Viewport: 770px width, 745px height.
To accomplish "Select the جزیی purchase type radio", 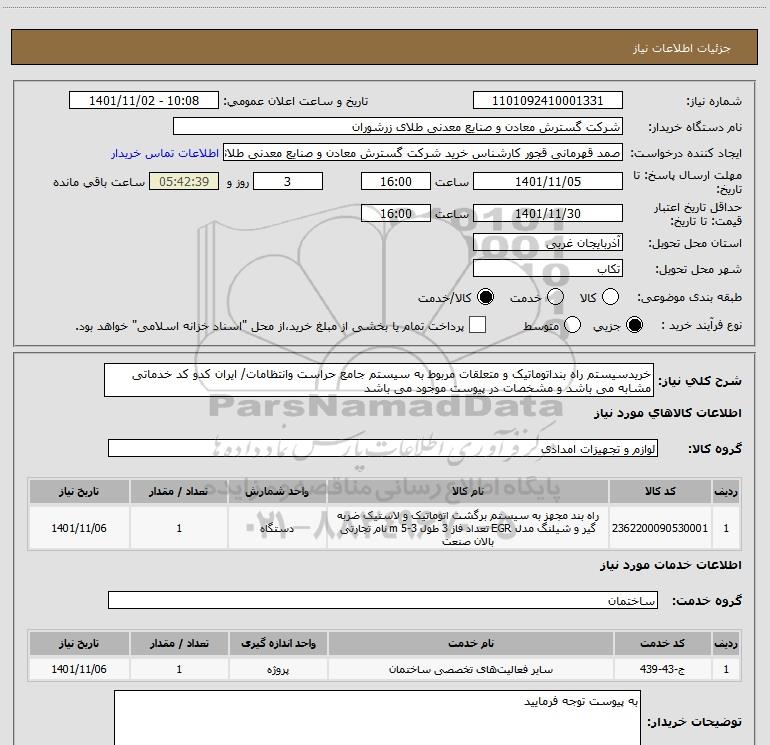I will point(634,325).
